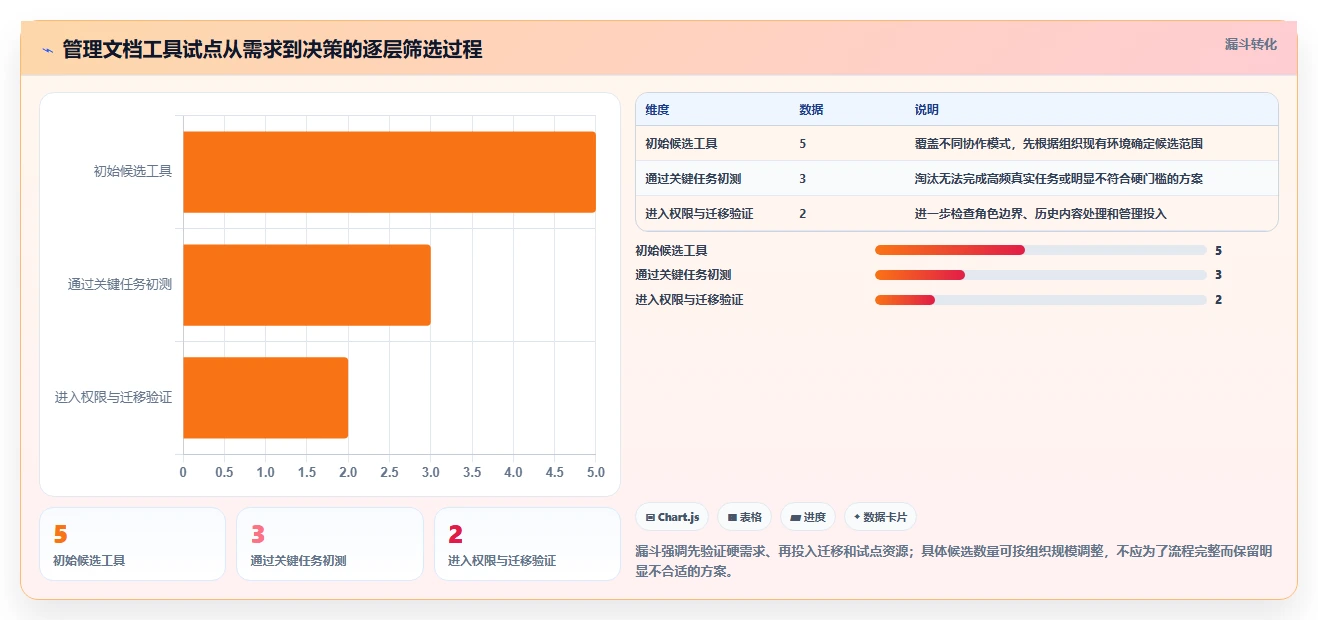Image resolution: width=1318 pixels, height=620 pixels.
Task: Open the data card showing 3
Action: coord(329,544)
